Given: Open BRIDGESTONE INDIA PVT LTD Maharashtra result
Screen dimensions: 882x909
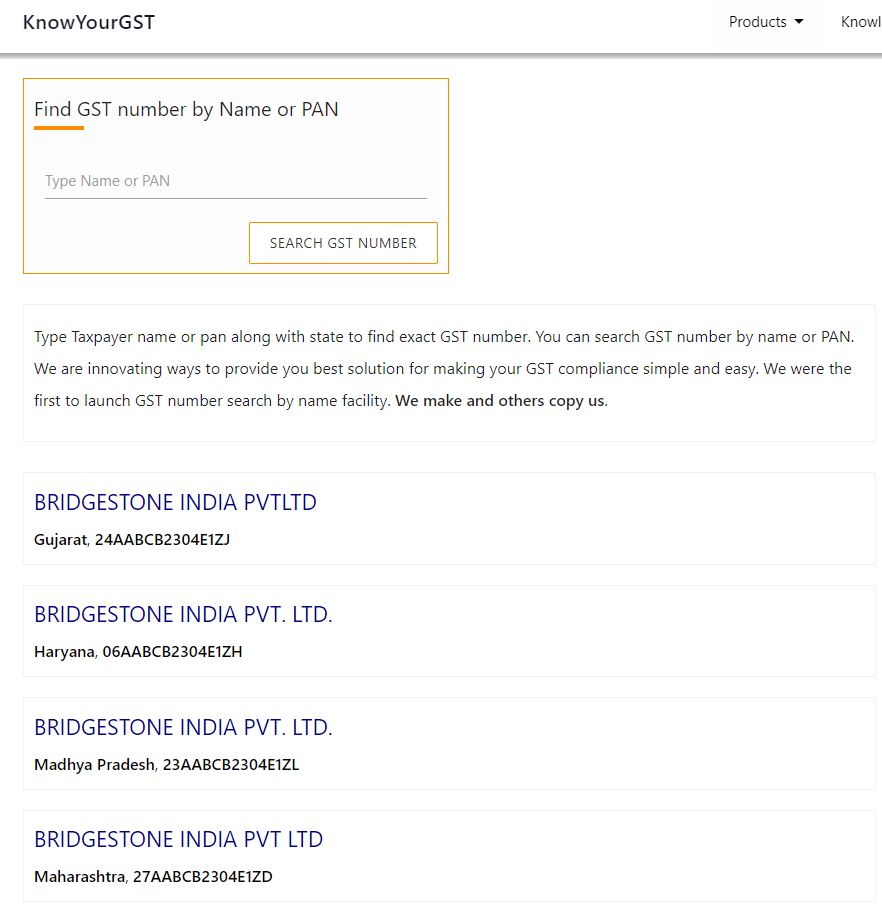Looking at the screenshot, I should point(179,839).
